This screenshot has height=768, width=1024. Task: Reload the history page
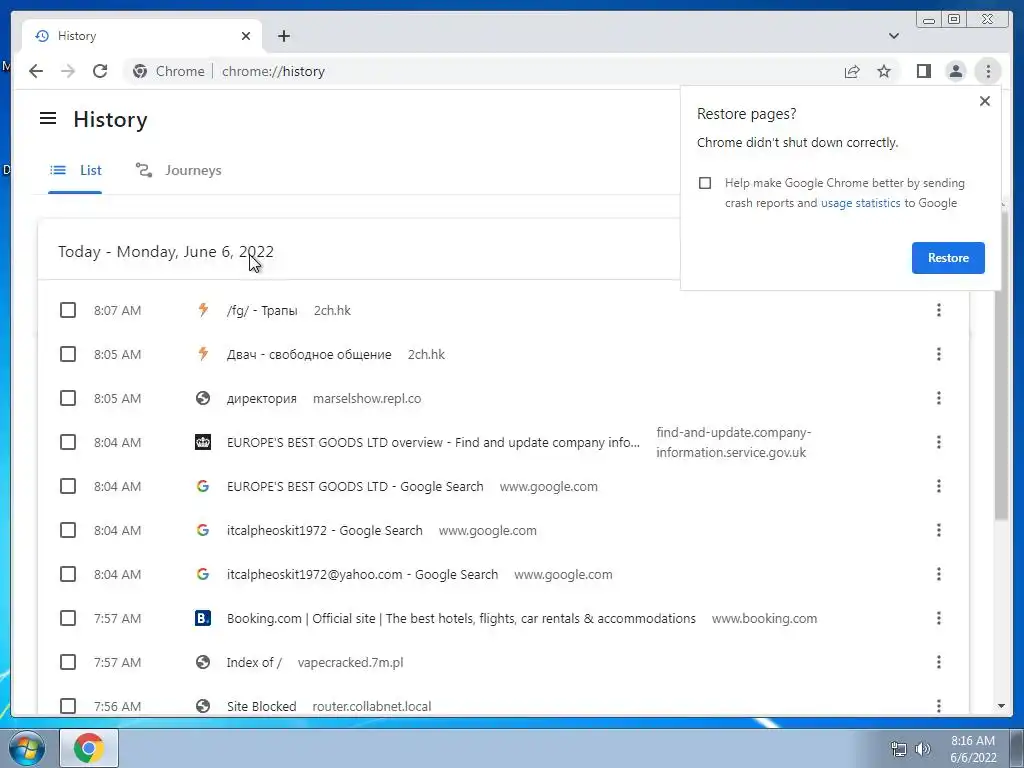click(100, 71)
